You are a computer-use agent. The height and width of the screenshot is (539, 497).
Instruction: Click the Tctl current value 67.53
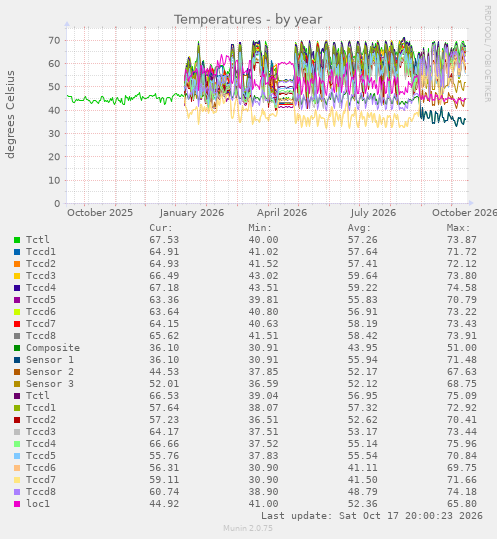(164, 240)
